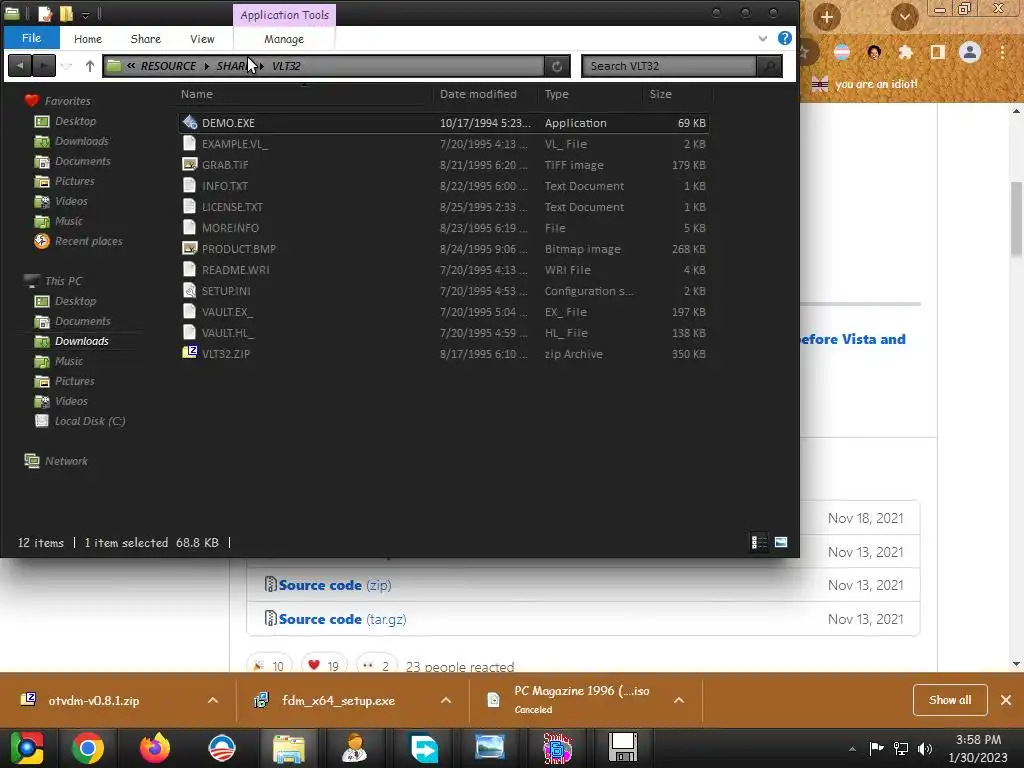The width and height of the screenshot is (1024, 768).
Task: Select the VLT32.ZIP archive icon
Action: click(189, 353)
